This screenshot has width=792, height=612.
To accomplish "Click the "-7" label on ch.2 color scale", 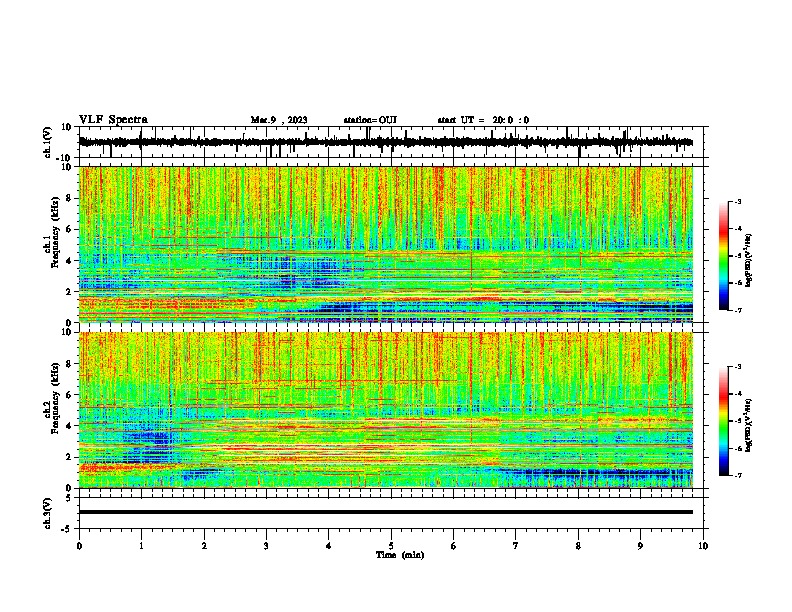I will (737, 475).
